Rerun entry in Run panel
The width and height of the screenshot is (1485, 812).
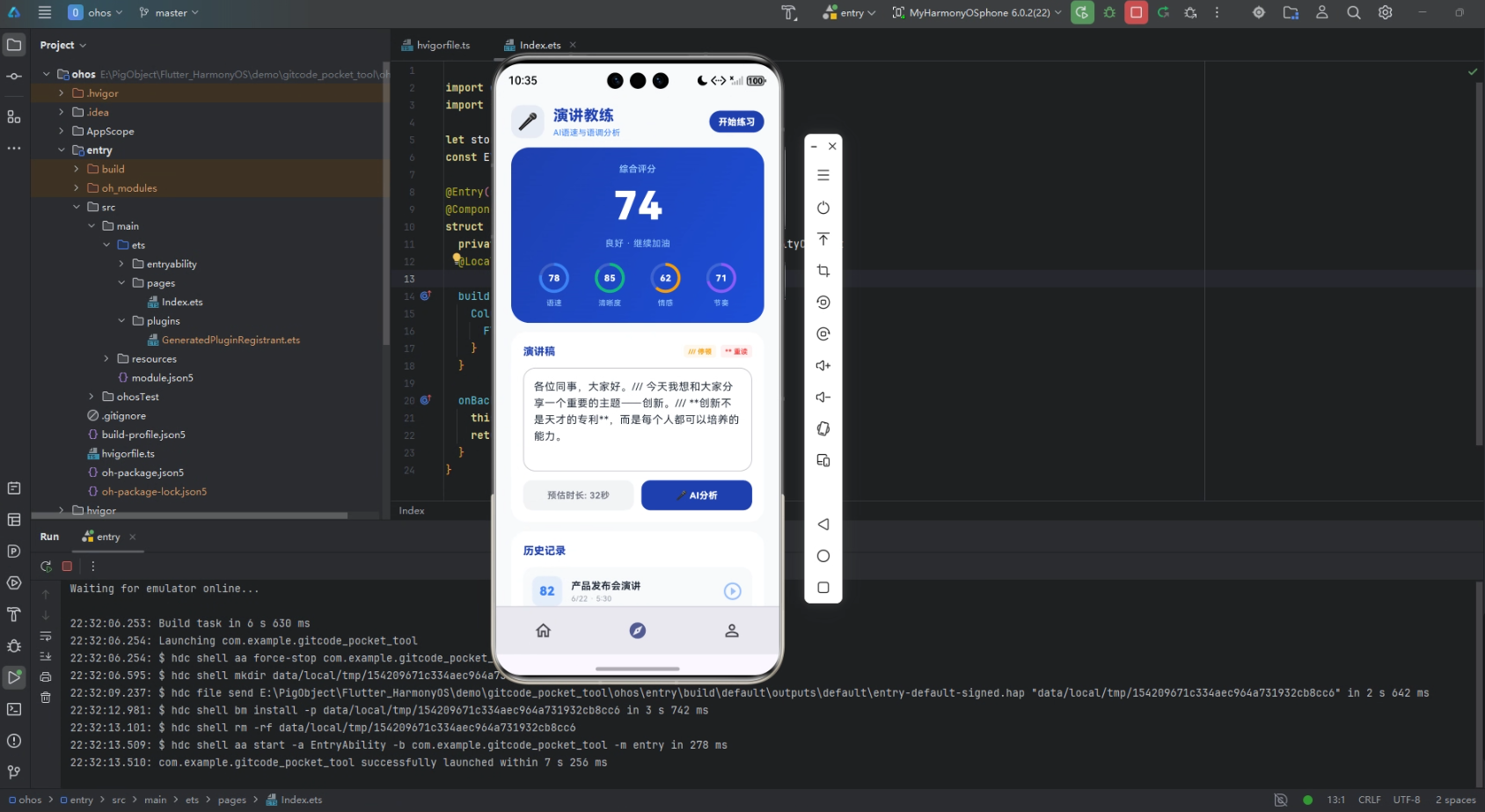coord(46,567)
